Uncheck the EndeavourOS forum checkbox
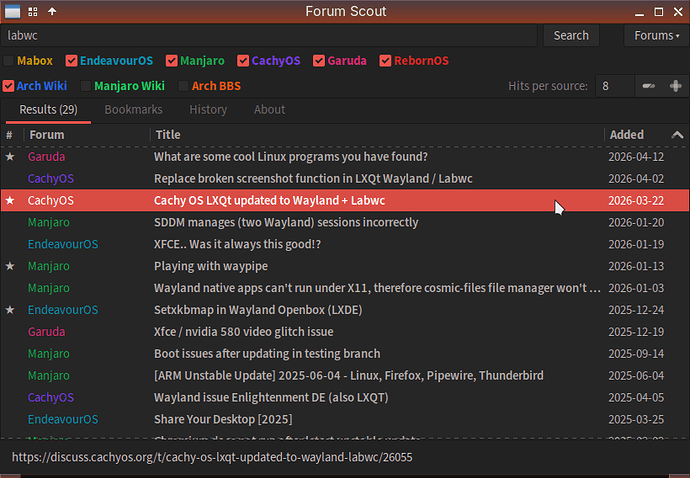The height and width of the screenshot is (478, 690). 71,61
